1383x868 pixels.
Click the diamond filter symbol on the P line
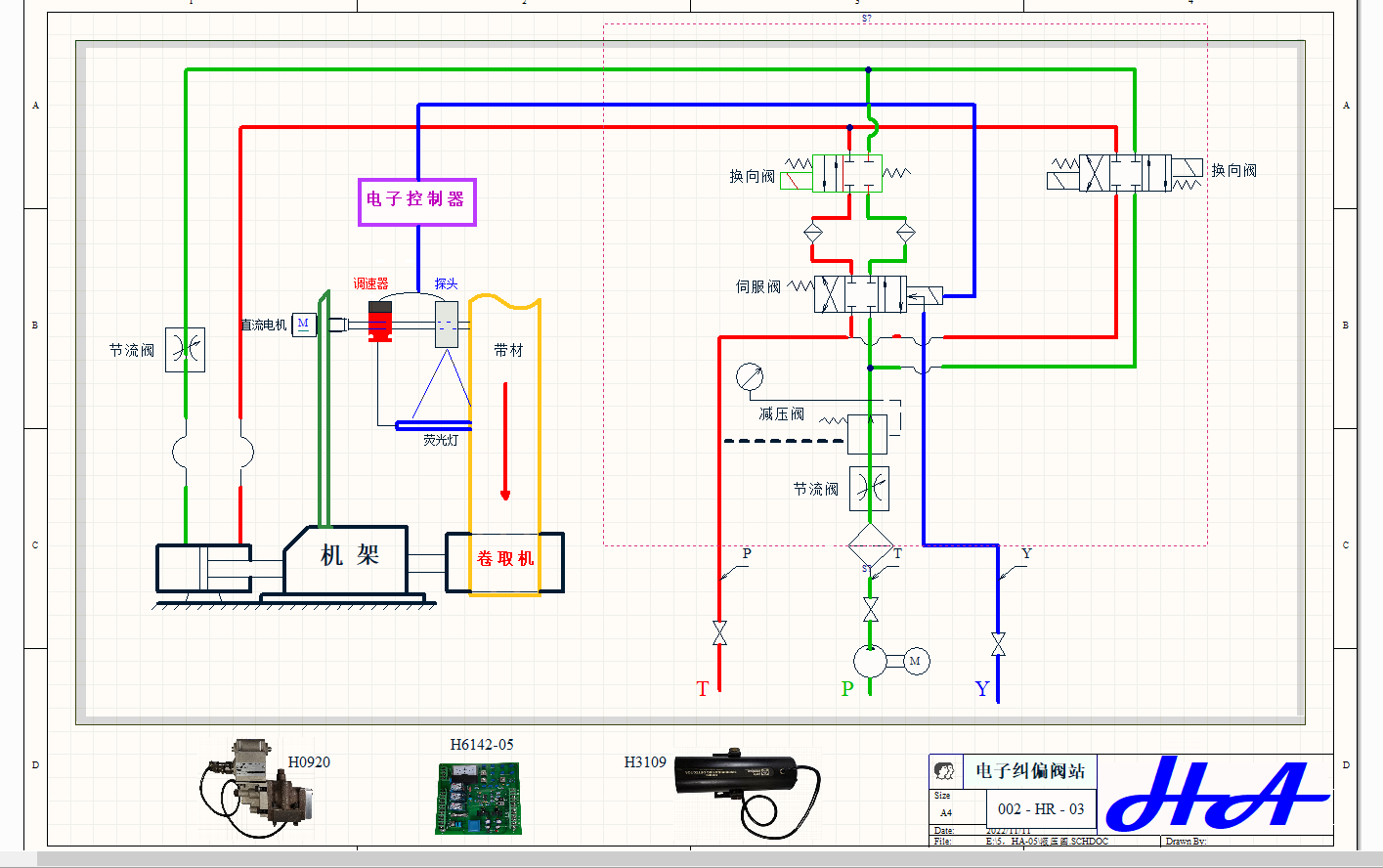pos(870,545)
